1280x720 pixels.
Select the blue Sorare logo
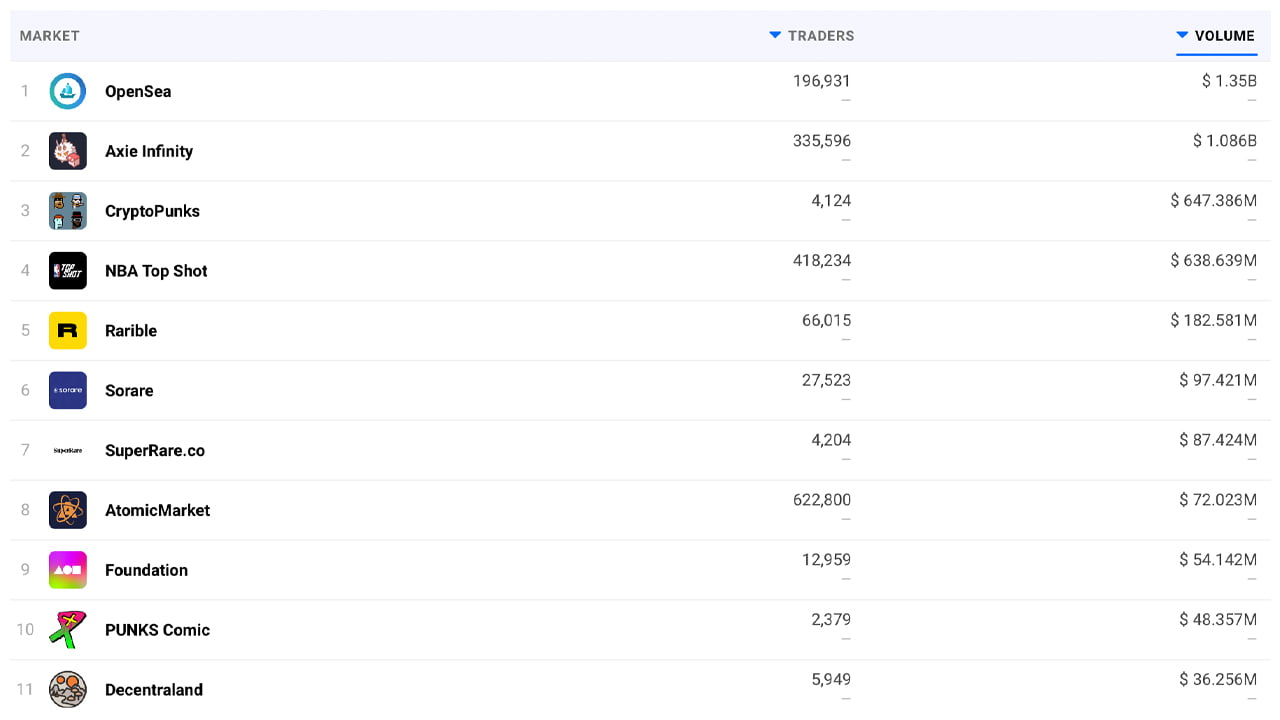[68, 391]
